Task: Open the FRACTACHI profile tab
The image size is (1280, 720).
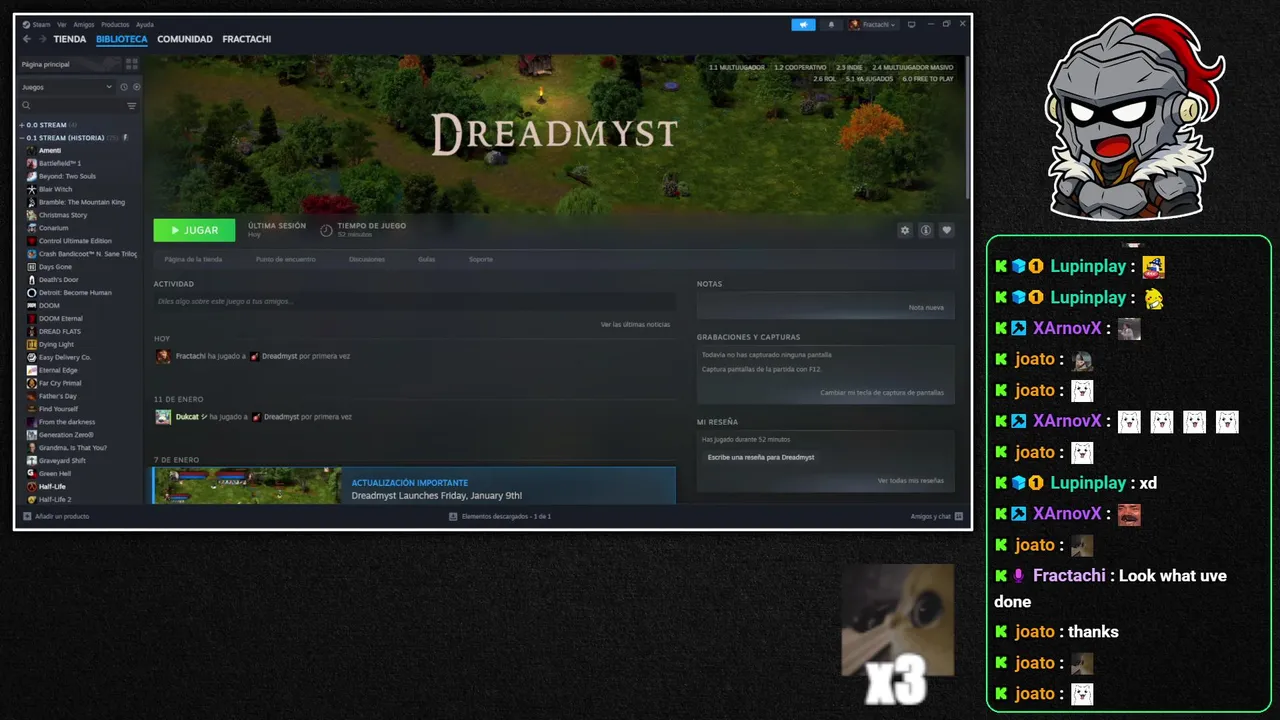Action: tap(247, 39)
